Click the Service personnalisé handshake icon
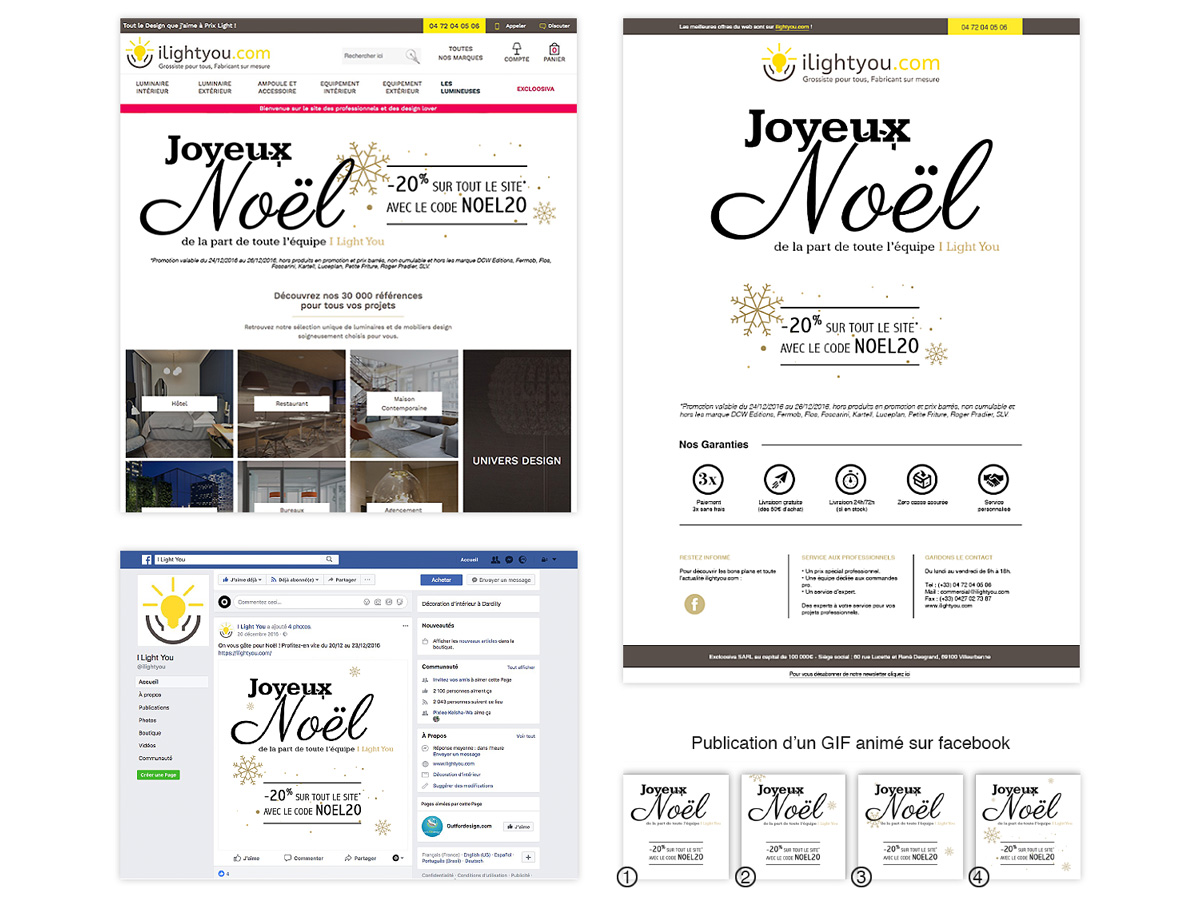 993,478
